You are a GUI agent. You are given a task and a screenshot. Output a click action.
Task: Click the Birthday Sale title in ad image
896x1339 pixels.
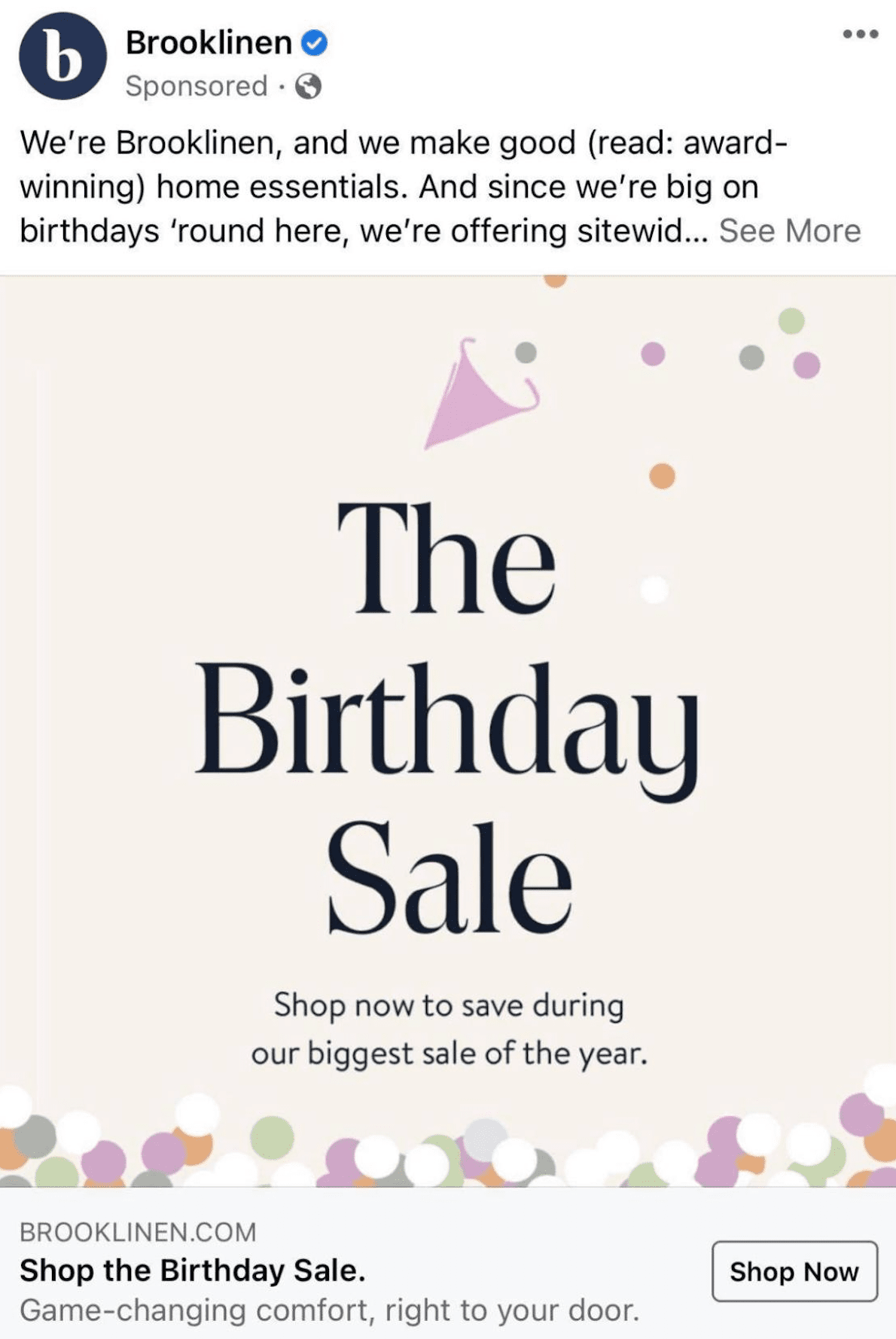[448, 715]
